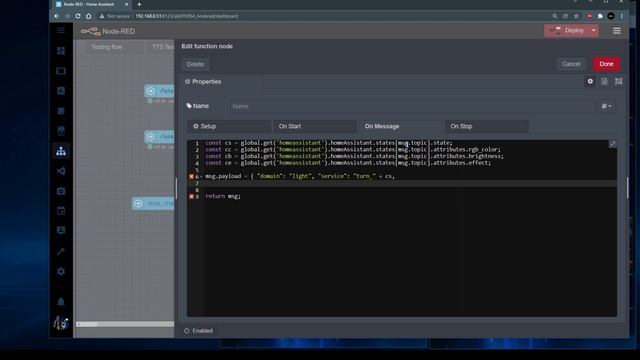Collapse the code fold at line 6
Viewport: 640px width, 360px height.
(x=201, y=176)
